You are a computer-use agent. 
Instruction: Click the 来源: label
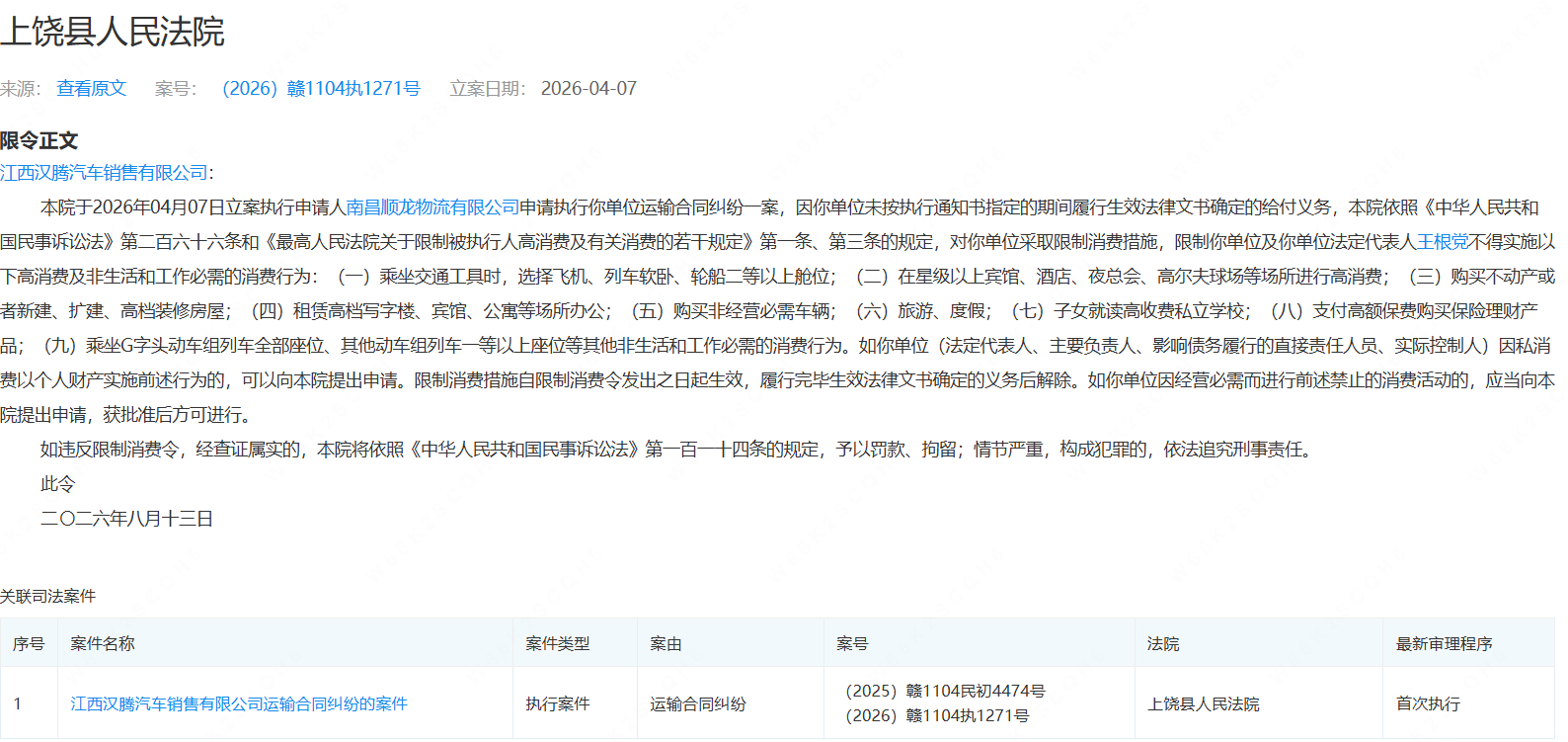tap(21, 88)
